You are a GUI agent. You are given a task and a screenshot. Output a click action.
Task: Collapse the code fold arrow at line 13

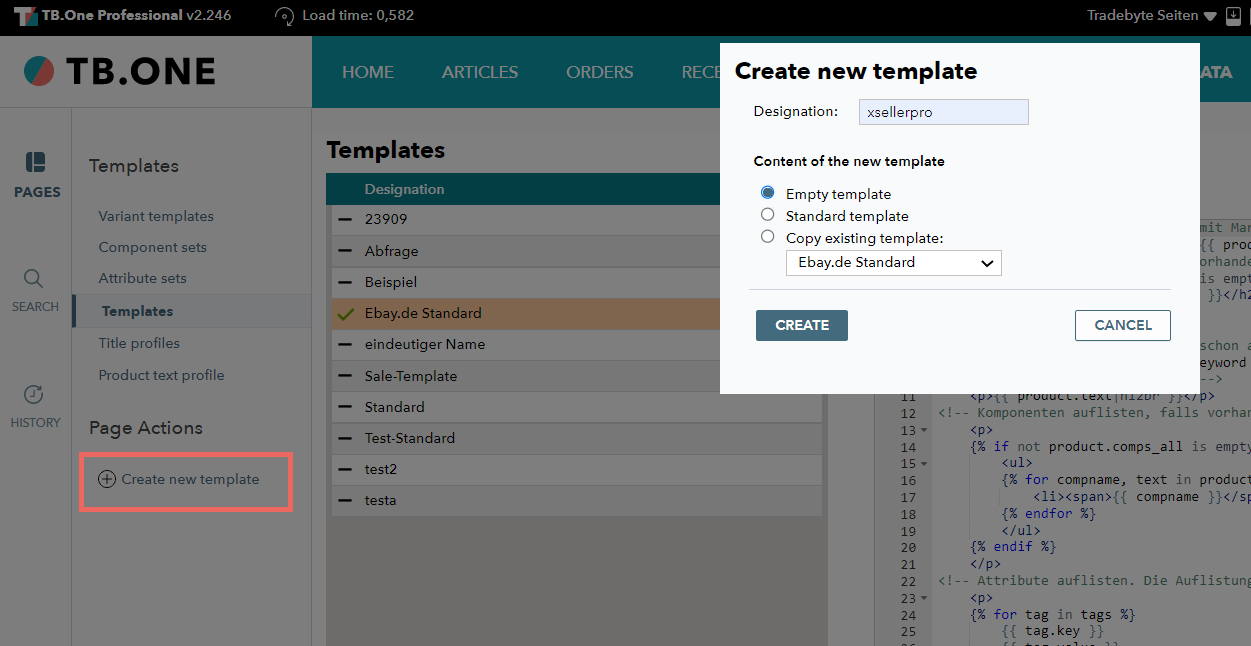coord(925,430)
